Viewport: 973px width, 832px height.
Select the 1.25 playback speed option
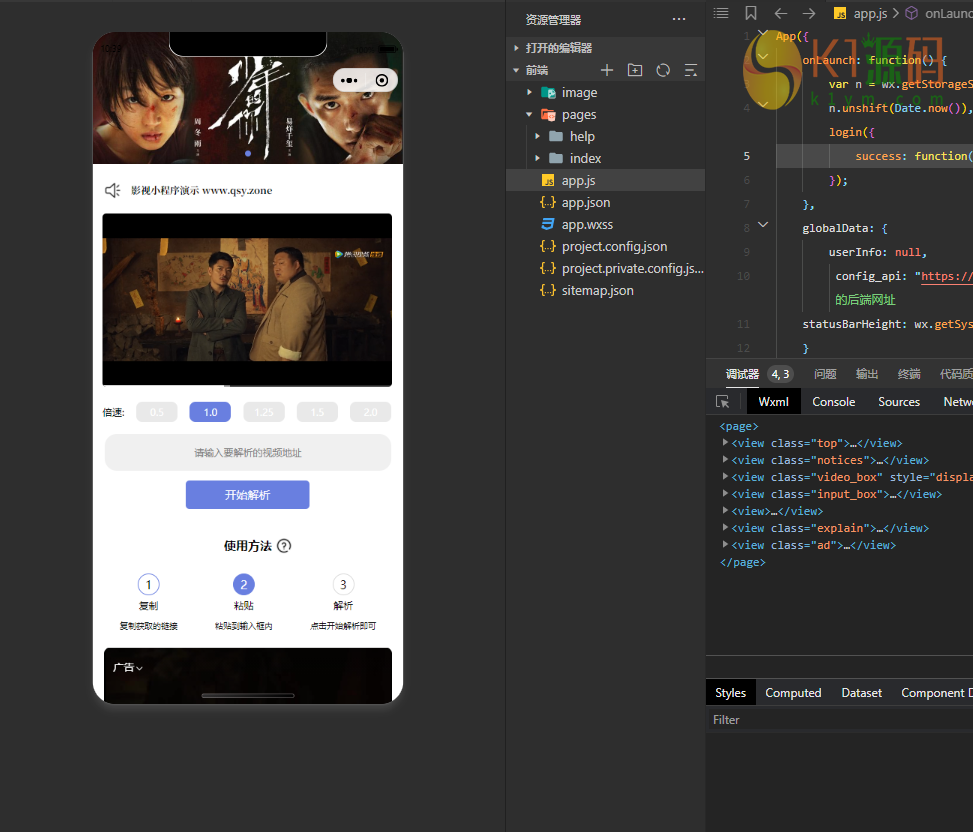[x=264, y=412]
